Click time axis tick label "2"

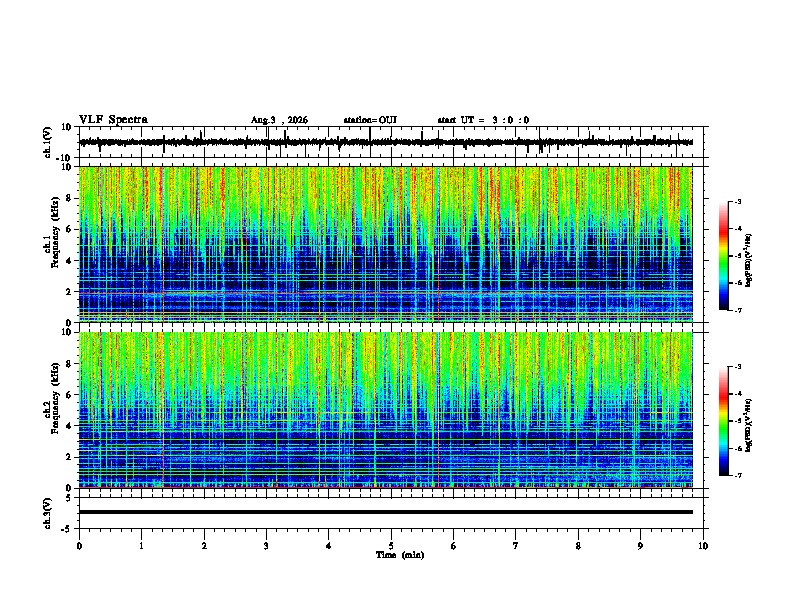point(204,546)
